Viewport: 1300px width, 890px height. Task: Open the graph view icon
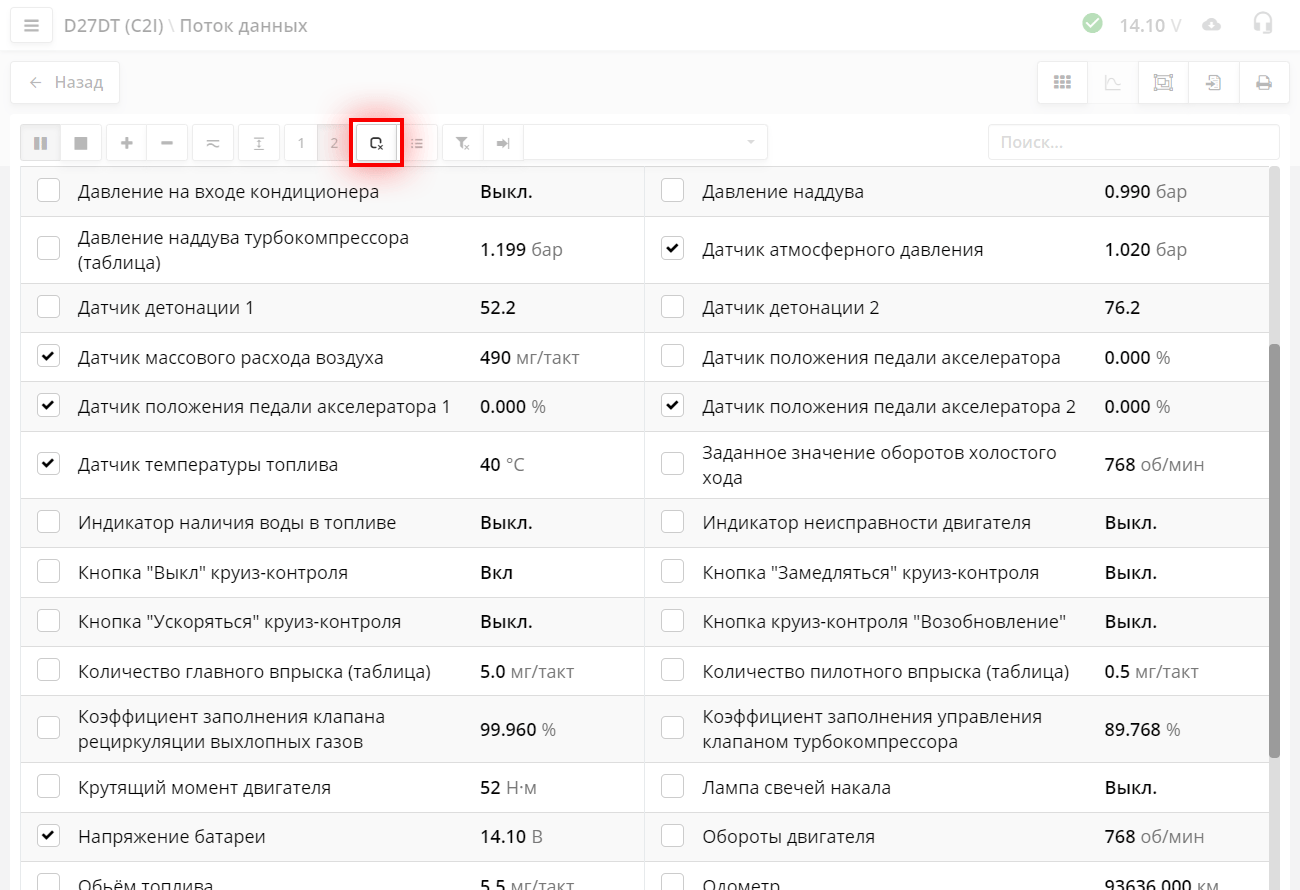tap(1113, 83)
